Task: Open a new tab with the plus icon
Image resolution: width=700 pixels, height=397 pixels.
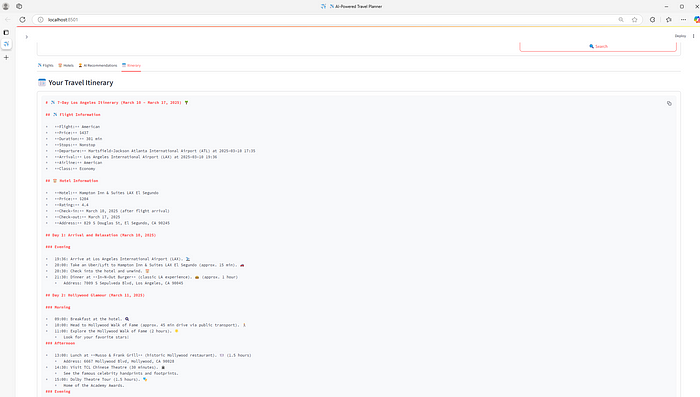Action: point(6,58)
